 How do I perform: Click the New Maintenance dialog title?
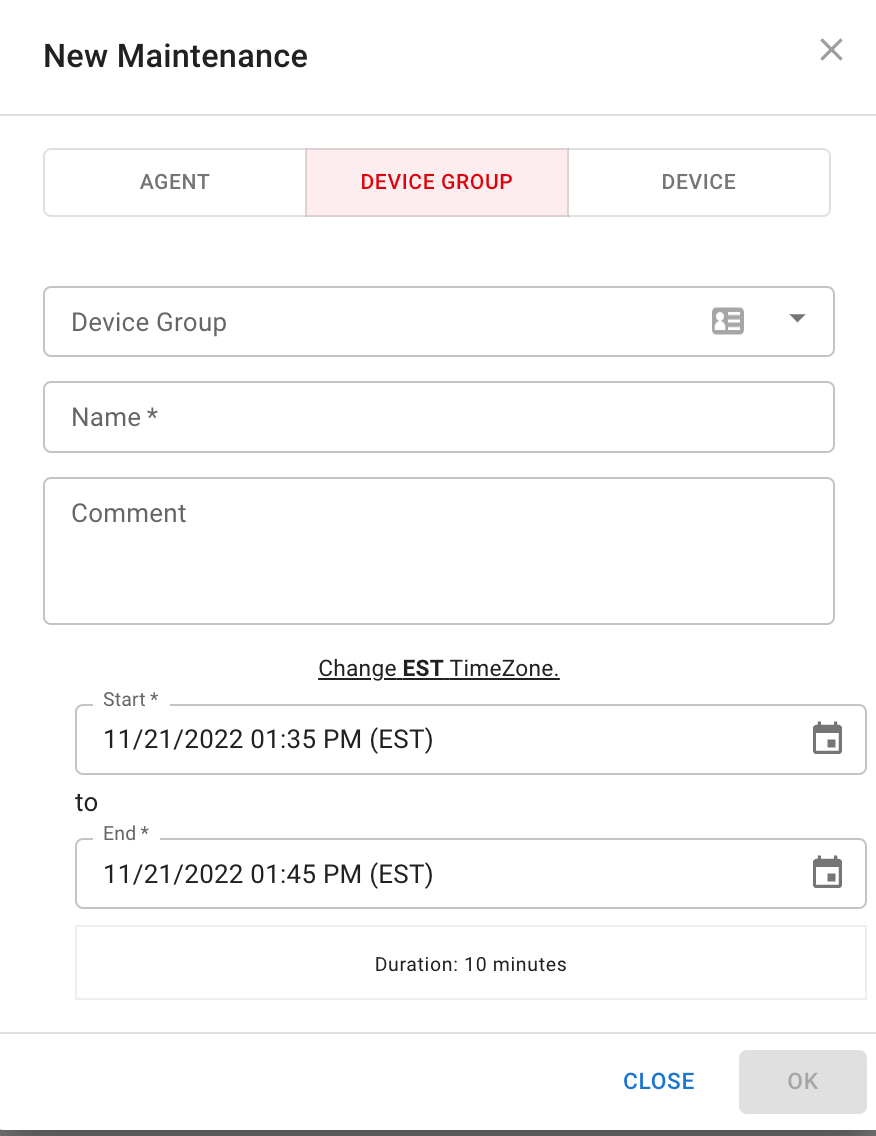tap(175, 56)
